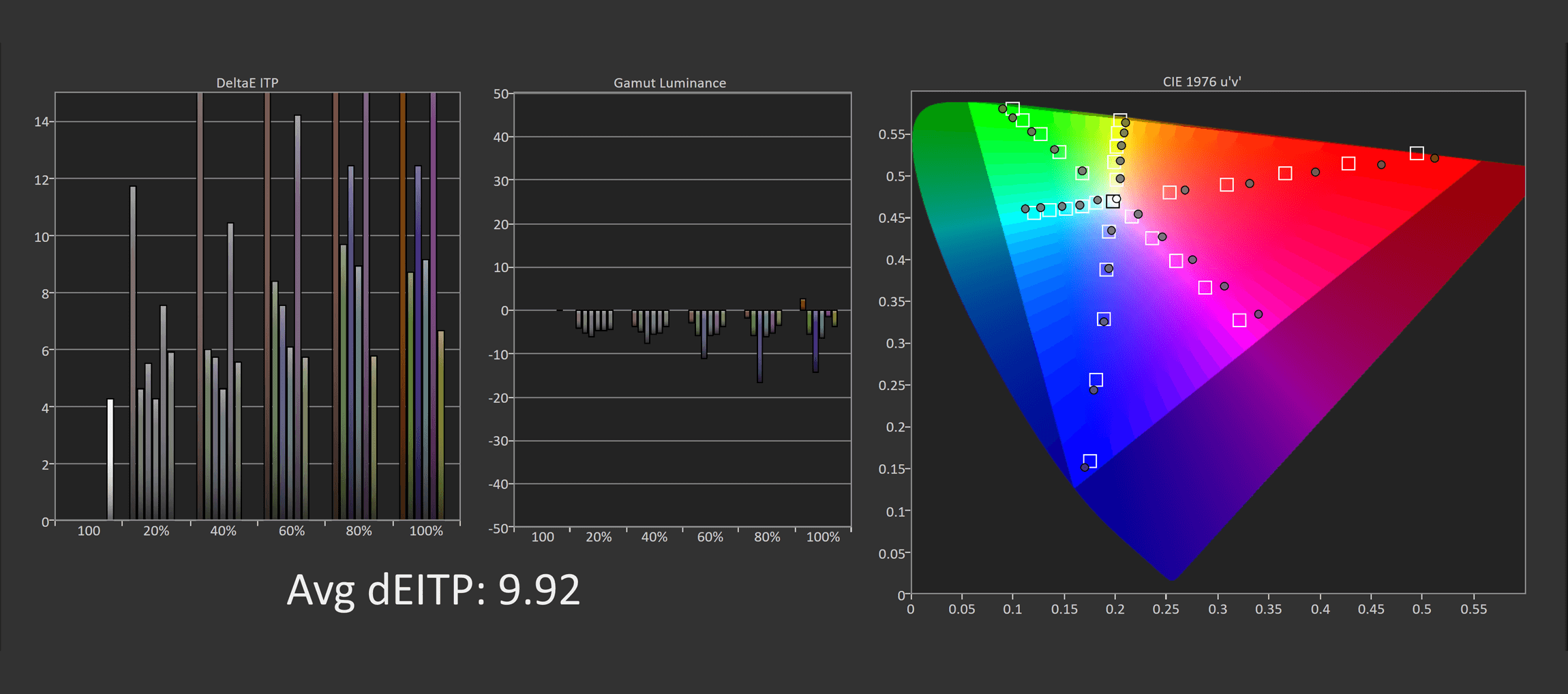Click the 14 label on DeltaE ITP axis

42,122
